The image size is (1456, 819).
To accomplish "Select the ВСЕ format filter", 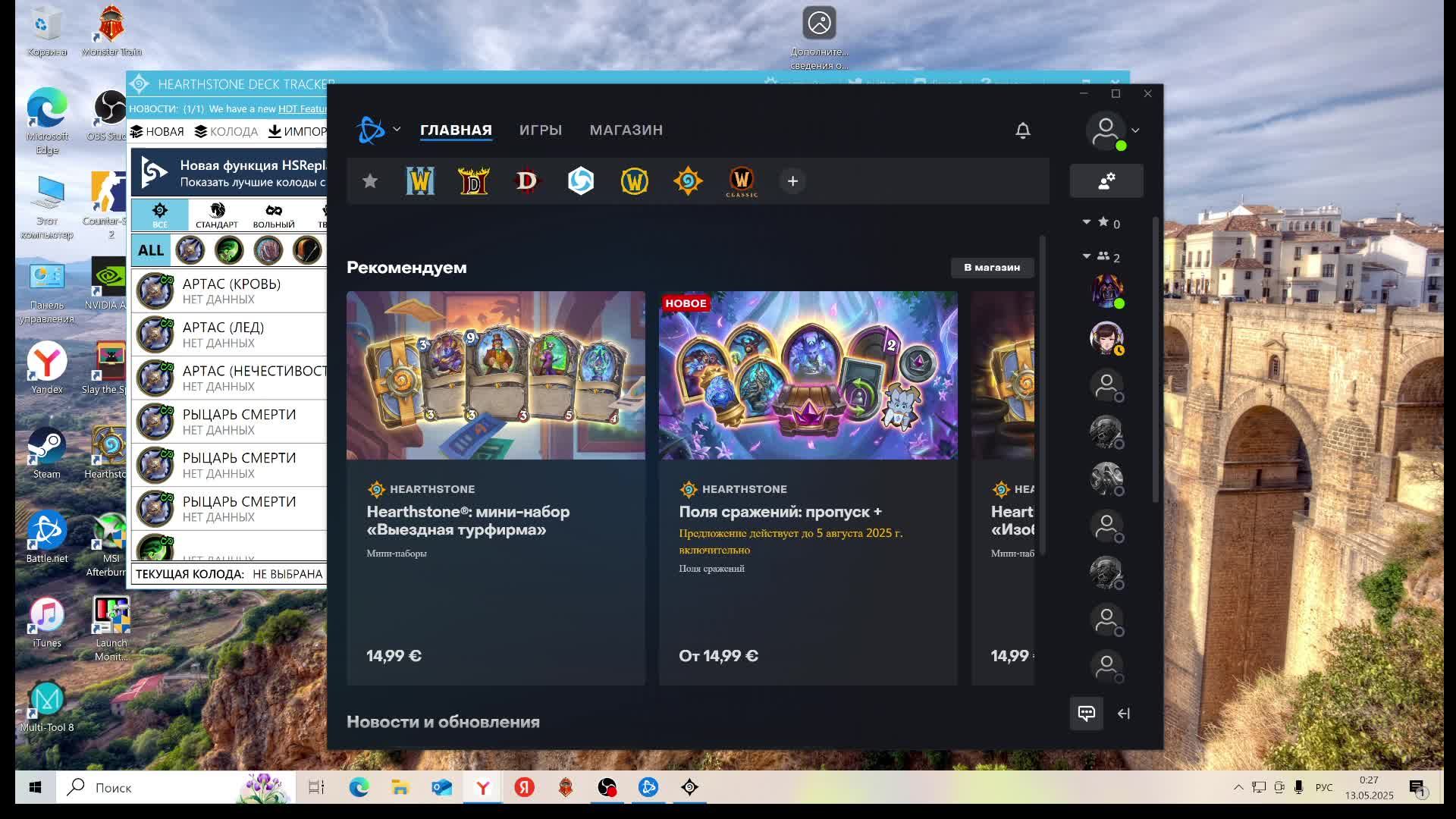I will 160,215.
